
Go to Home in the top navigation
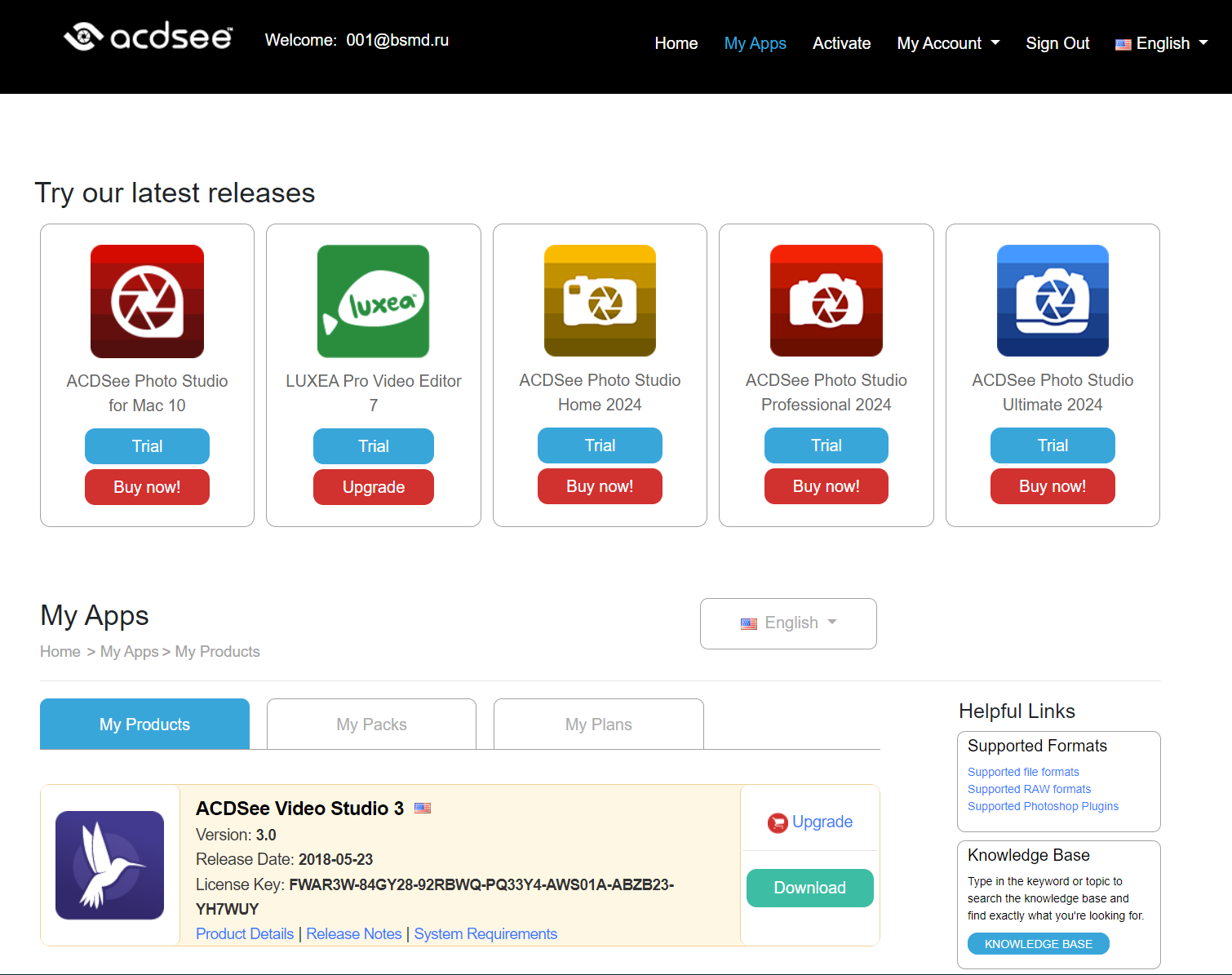point(676,43)
